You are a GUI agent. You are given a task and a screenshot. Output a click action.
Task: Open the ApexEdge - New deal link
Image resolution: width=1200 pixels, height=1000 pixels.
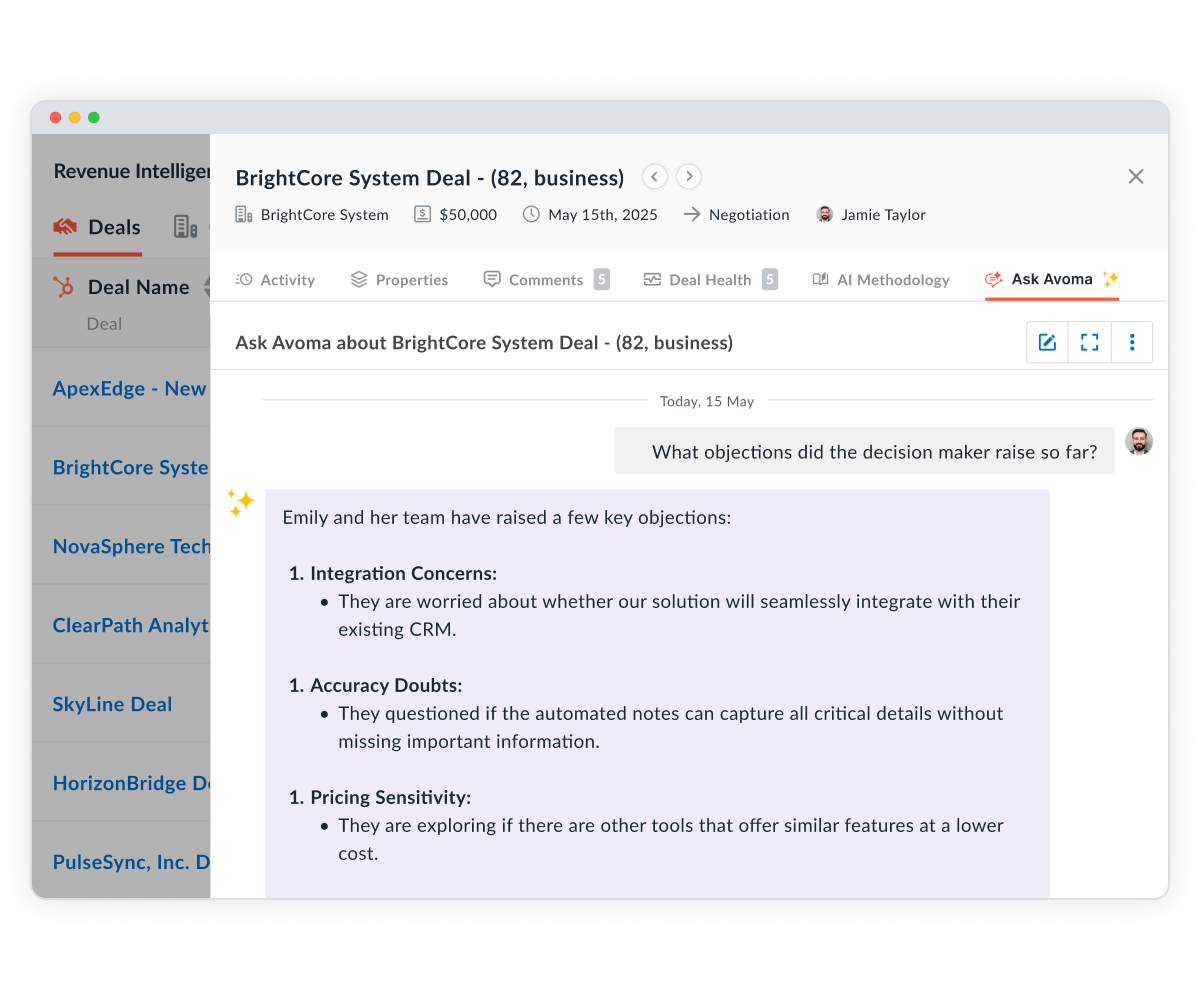point(130,389)
